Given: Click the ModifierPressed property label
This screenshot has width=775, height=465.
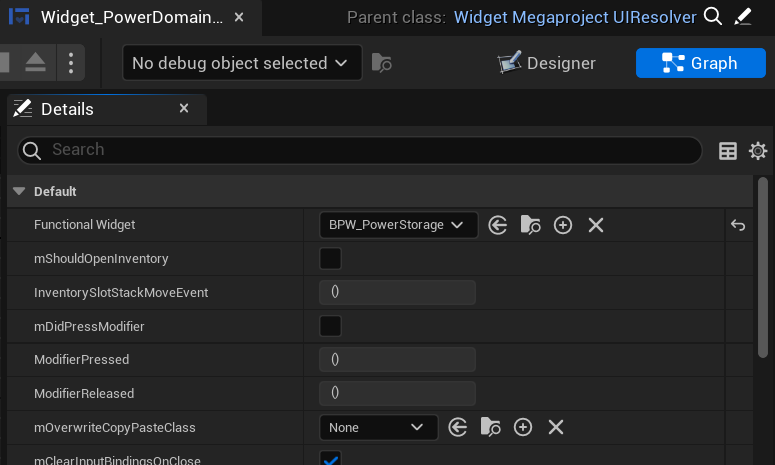Looking at the screenshot, I should tap(82, 359).
